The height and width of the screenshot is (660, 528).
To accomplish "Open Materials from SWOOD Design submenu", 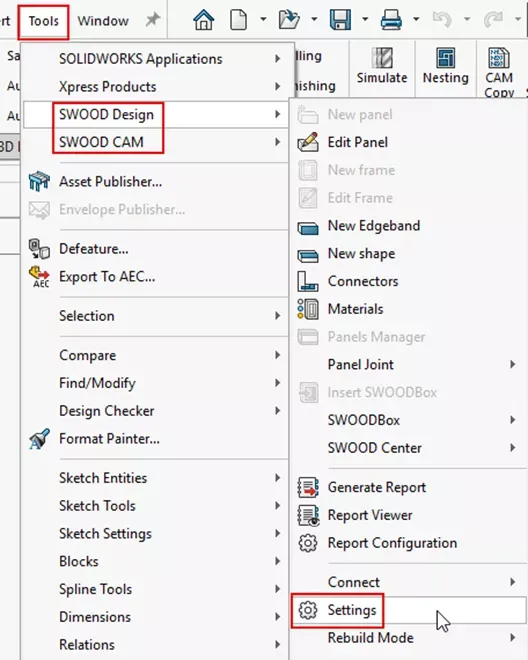I will pos(355,309).
